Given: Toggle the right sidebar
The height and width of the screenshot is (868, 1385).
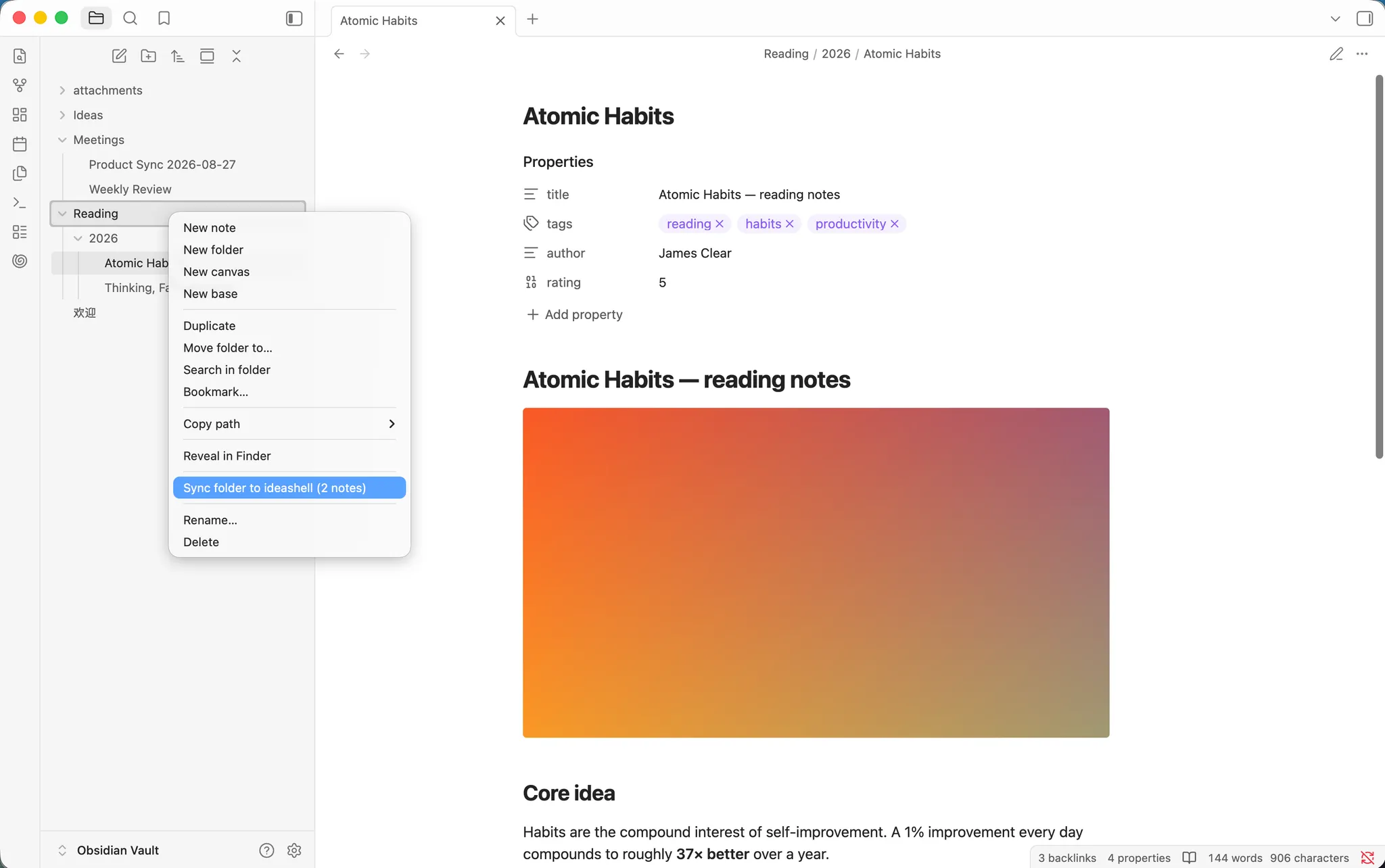Looking at the screenshot, I should tap(1365, 18).
